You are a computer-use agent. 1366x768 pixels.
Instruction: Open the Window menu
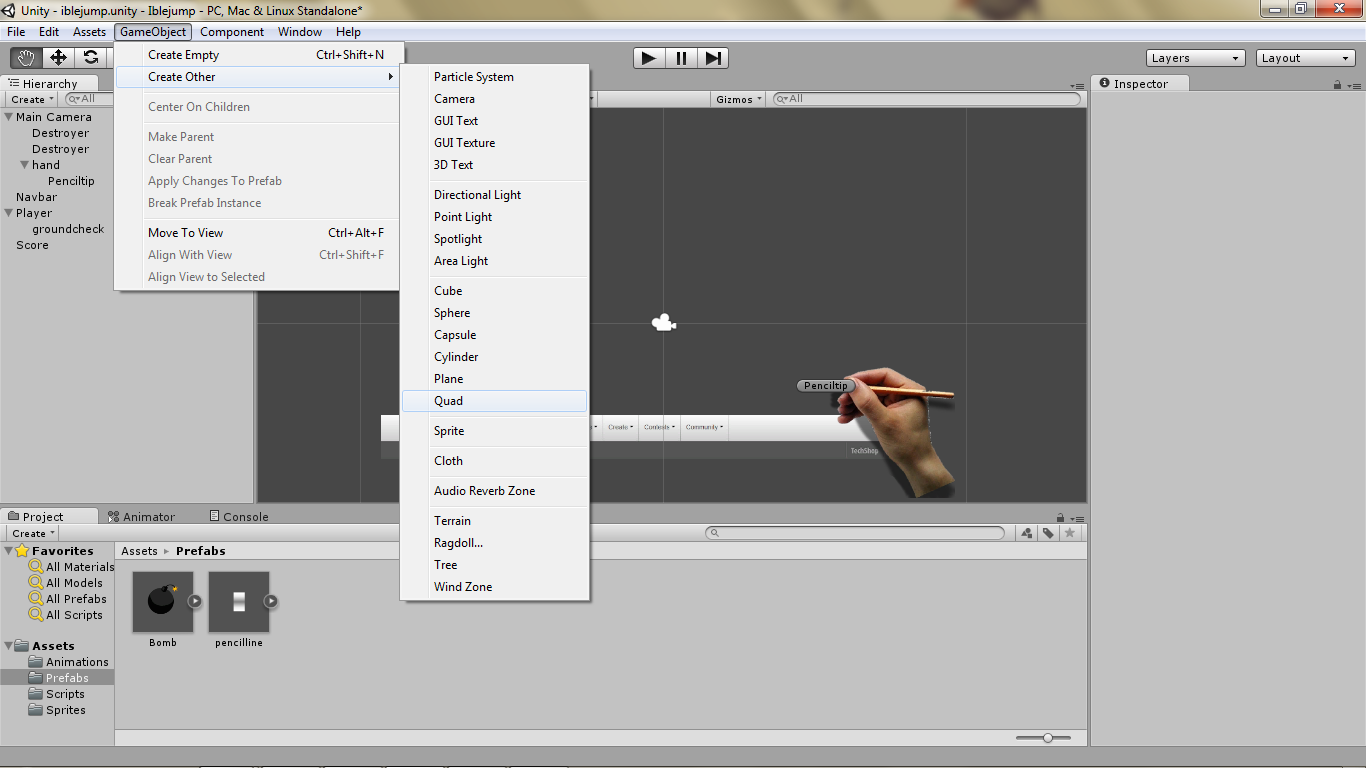tap(300, 32)
